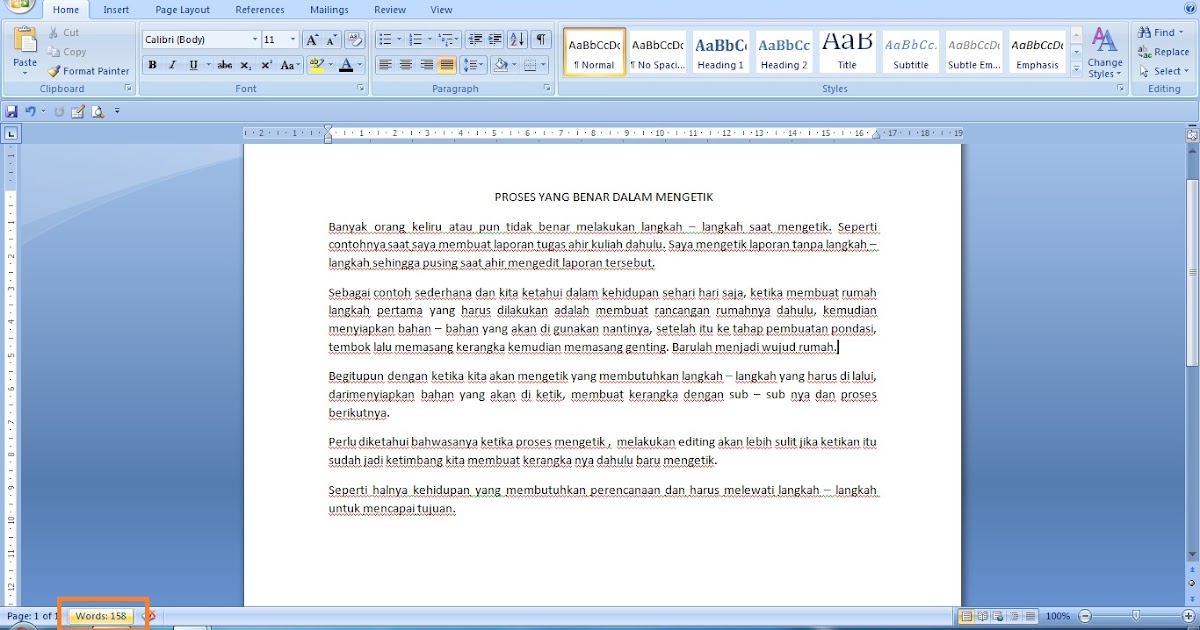This screenshot has height=630, width=1200.
Task: Apply the Heading 2 style
Action: point(784,52)
